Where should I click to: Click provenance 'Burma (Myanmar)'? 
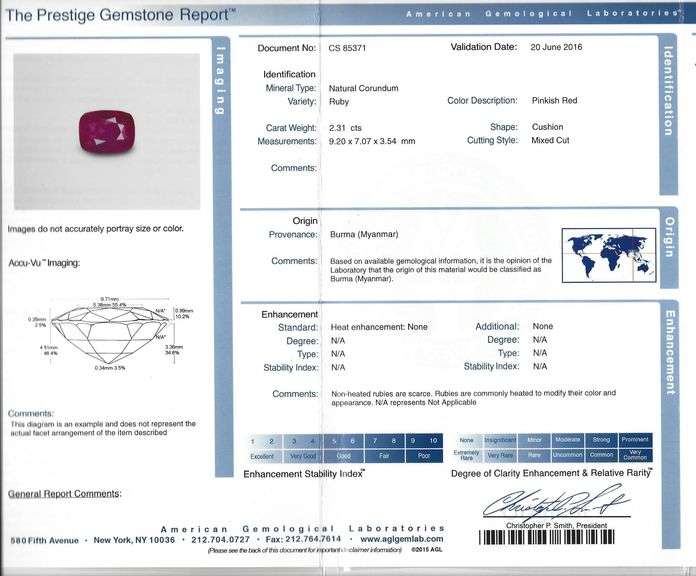point(364,234)
